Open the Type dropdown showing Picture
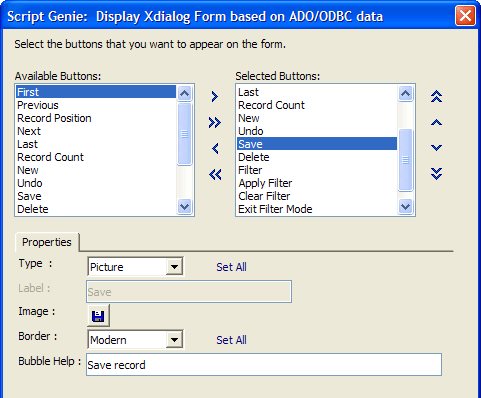Image resolution: width=481 pixels, height=398 pixels. [174, 267]
